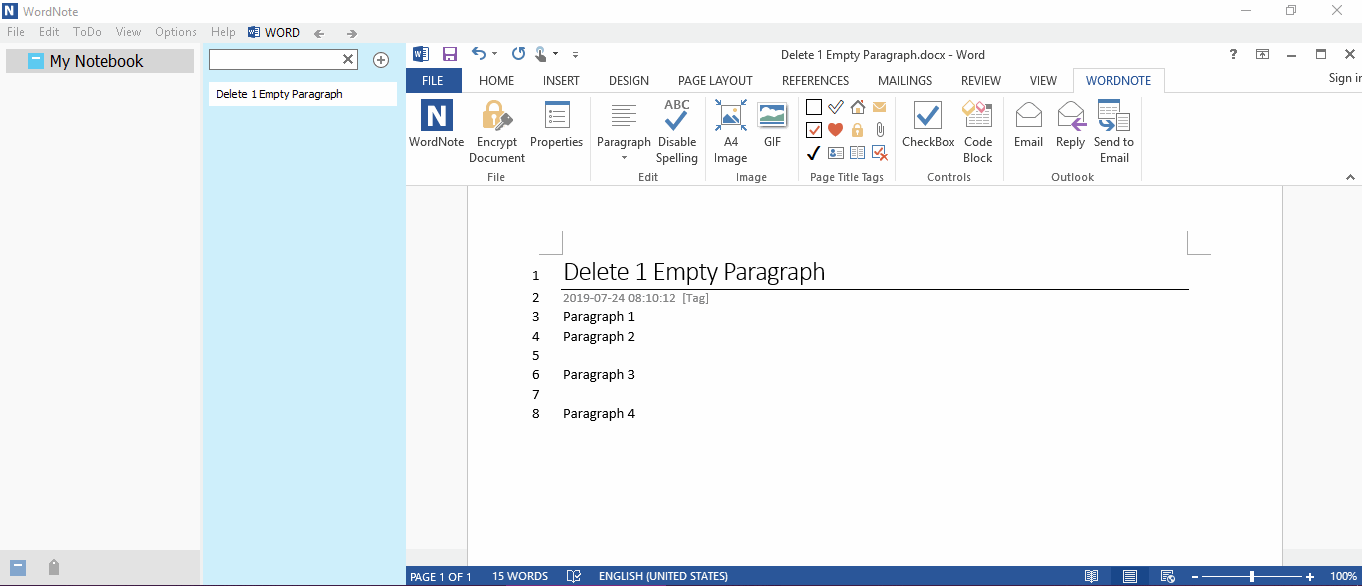The image size is (1362, 586).
Task: Click the WordNote ribbon button
Action: point(436,125)
